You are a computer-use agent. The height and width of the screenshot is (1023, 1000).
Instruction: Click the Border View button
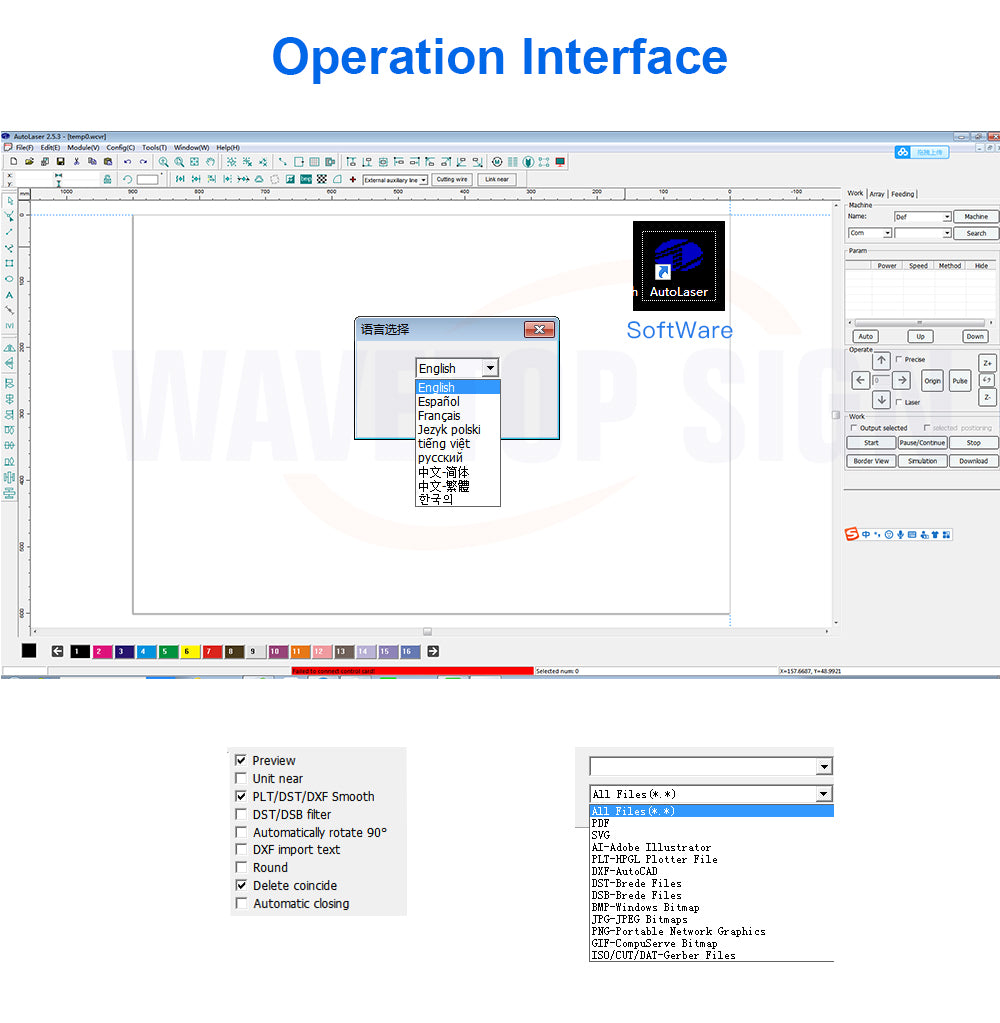click(871, 461)
